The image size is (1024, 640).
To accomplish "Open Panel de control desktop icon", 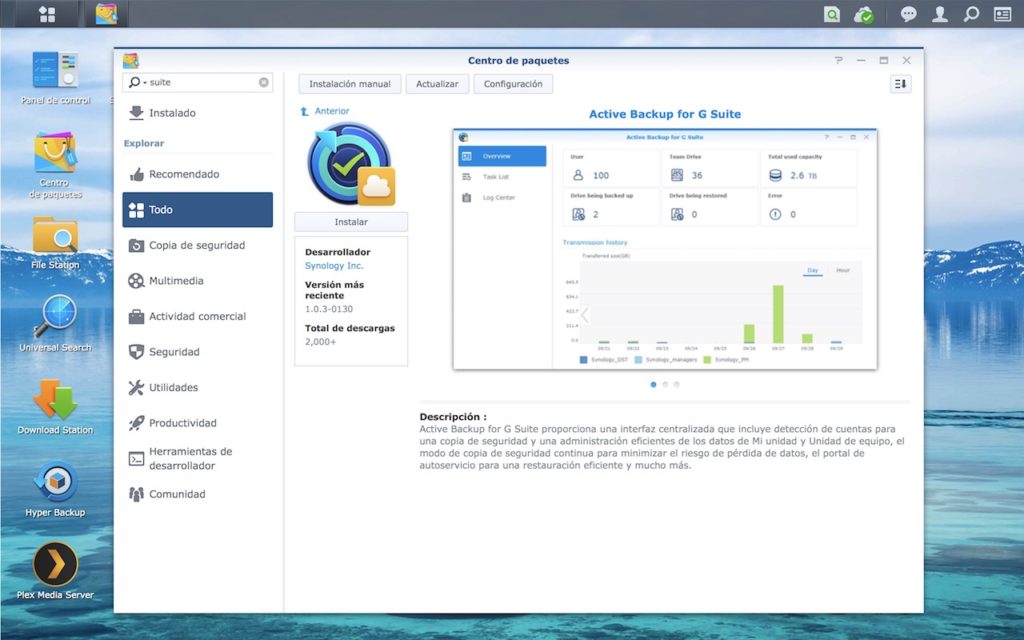I will click(x=56, y=78).
